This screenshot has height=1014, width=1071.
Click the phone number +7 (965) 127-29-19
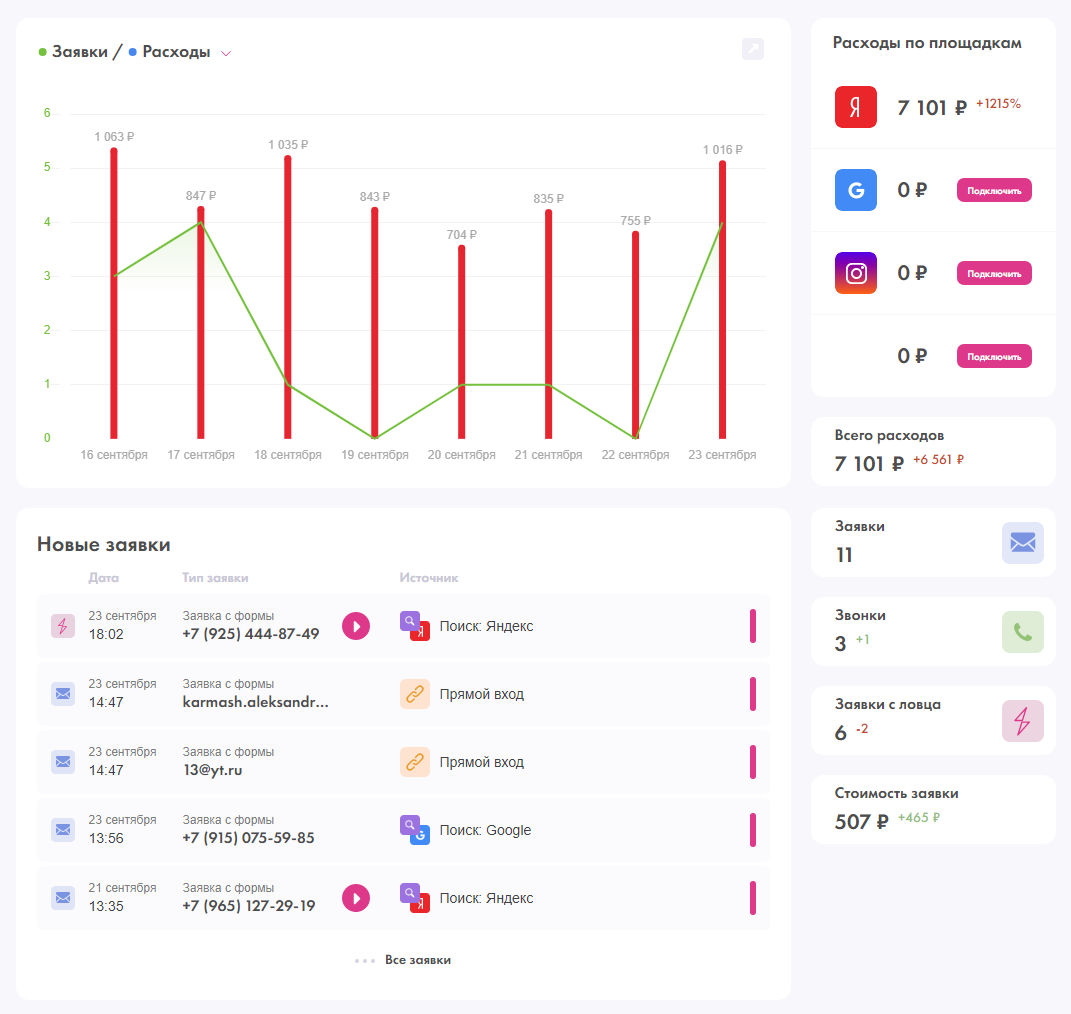[x=249, y=906]
